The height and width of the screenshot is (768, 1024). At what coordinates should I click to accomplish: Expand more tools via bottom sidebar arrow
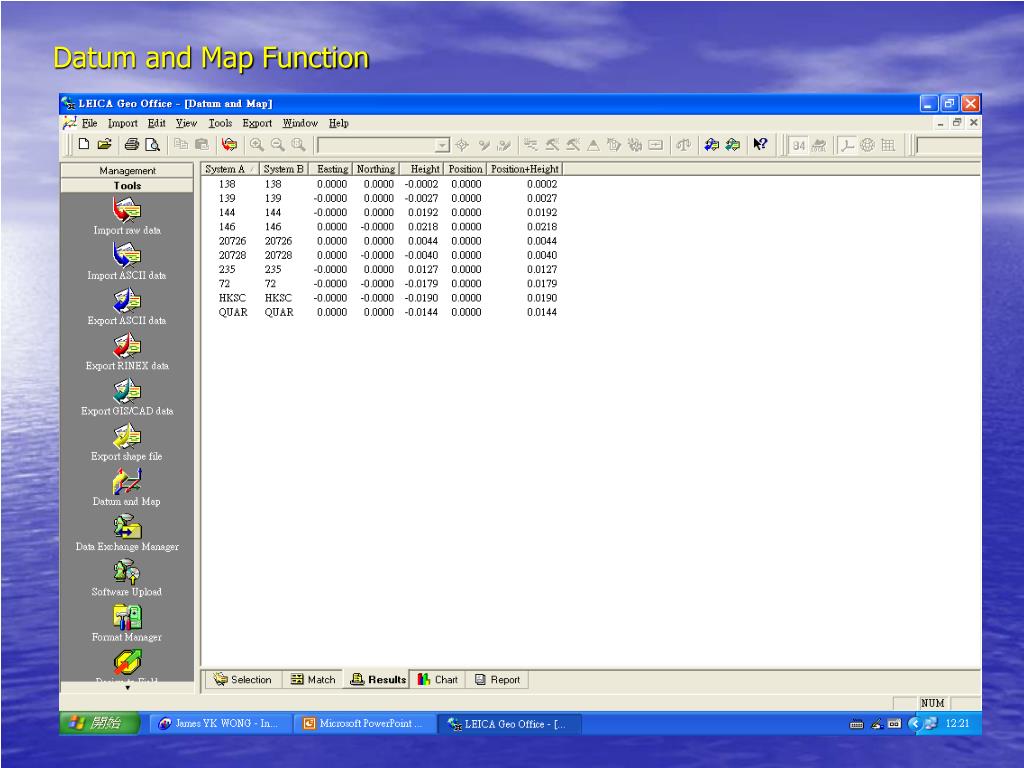(x=127, y=687)
